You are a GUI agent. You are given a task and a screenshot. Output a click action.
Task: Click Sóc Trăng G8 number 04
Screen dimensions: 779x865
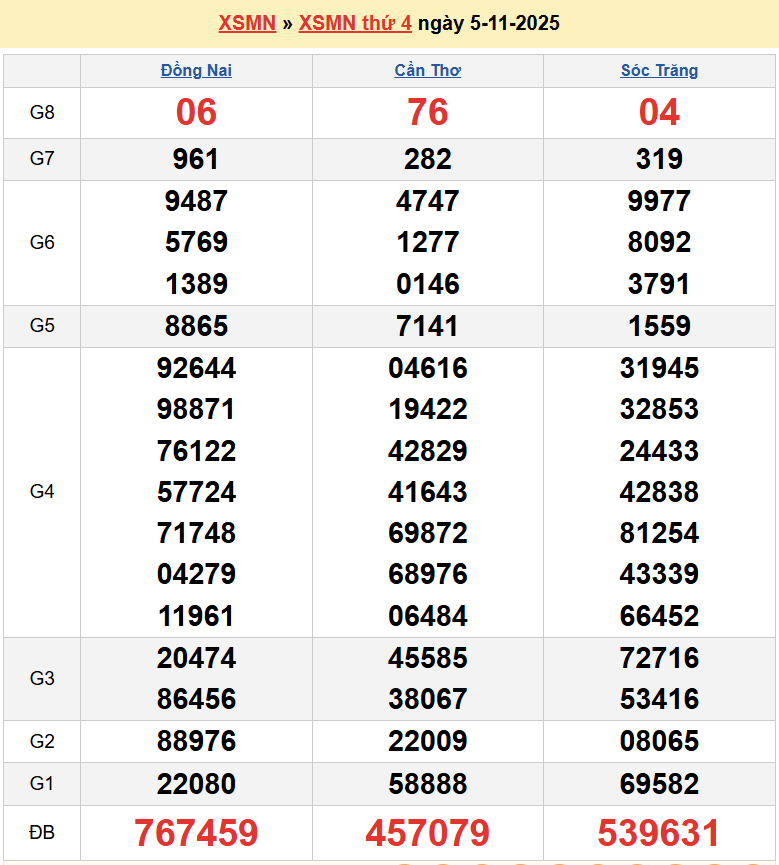[659, 113]
